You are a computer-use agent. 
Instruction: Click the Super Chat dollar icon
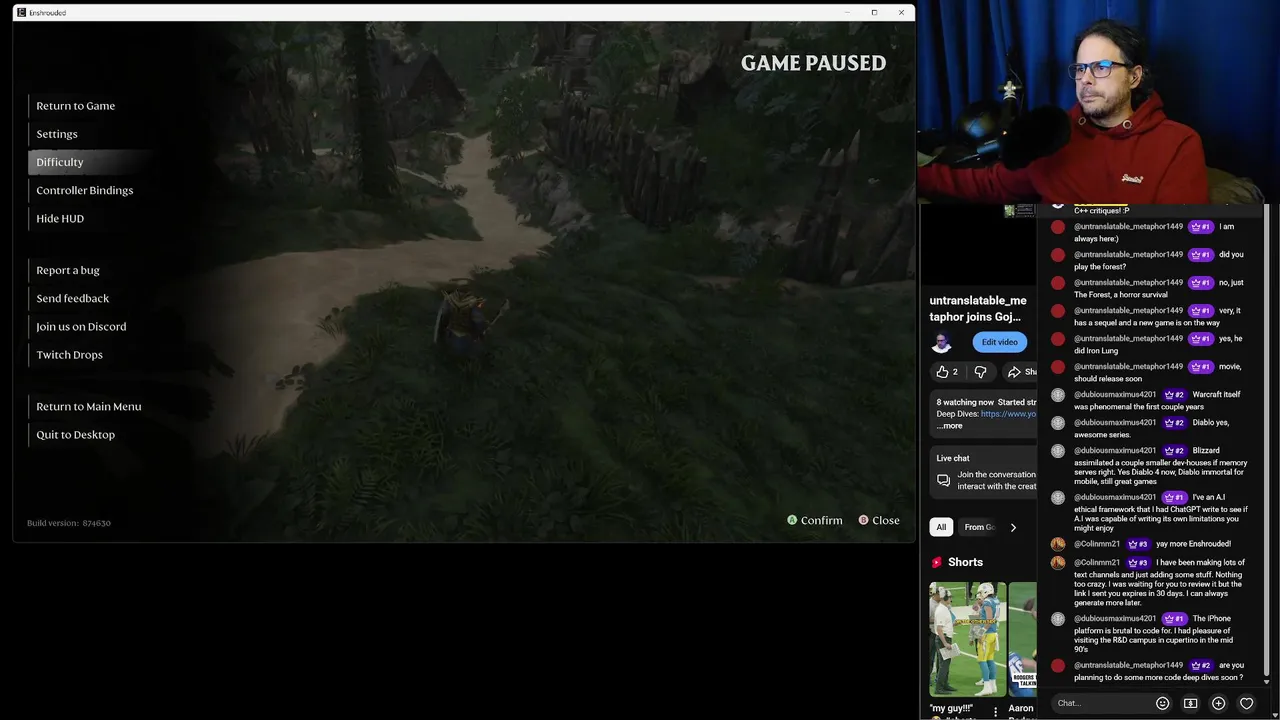(1190, 703)
